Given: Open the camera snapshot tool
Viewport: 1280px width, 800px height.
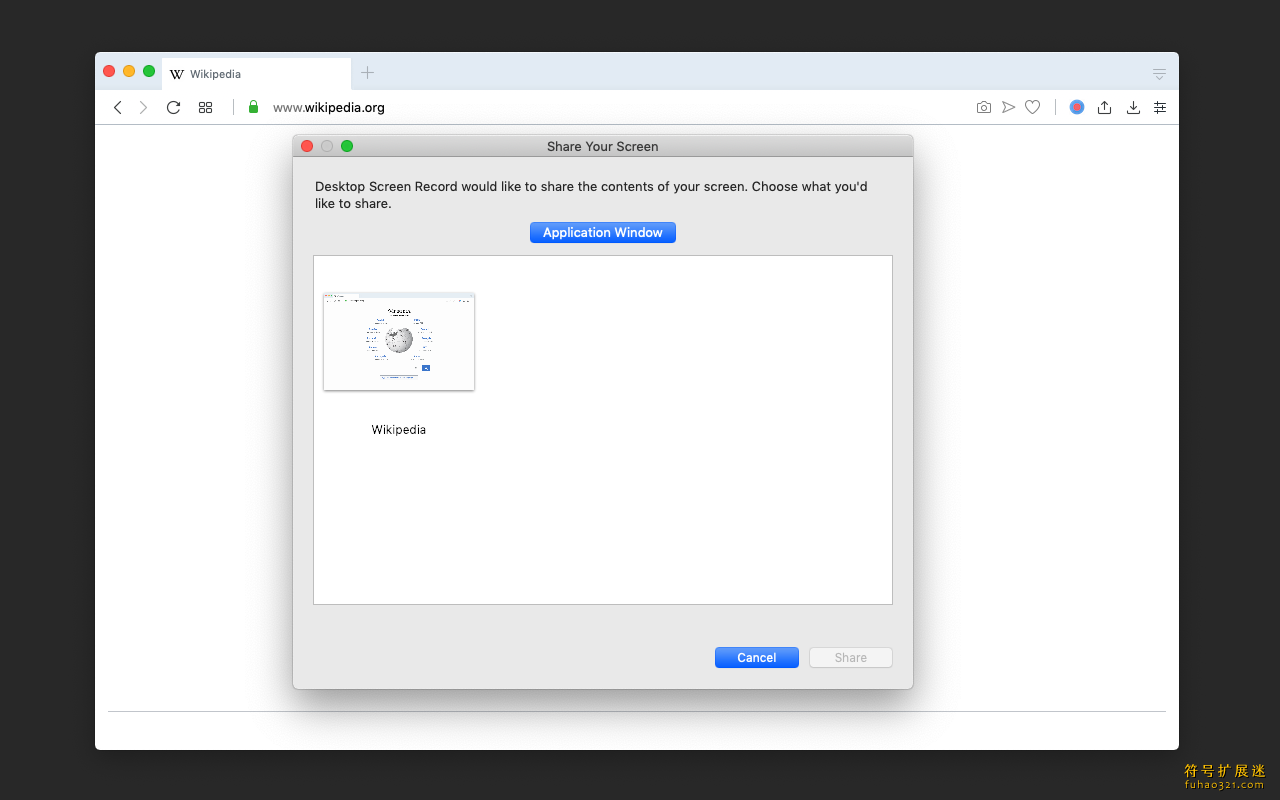Looking at the screenshot, I should [984, 107].
